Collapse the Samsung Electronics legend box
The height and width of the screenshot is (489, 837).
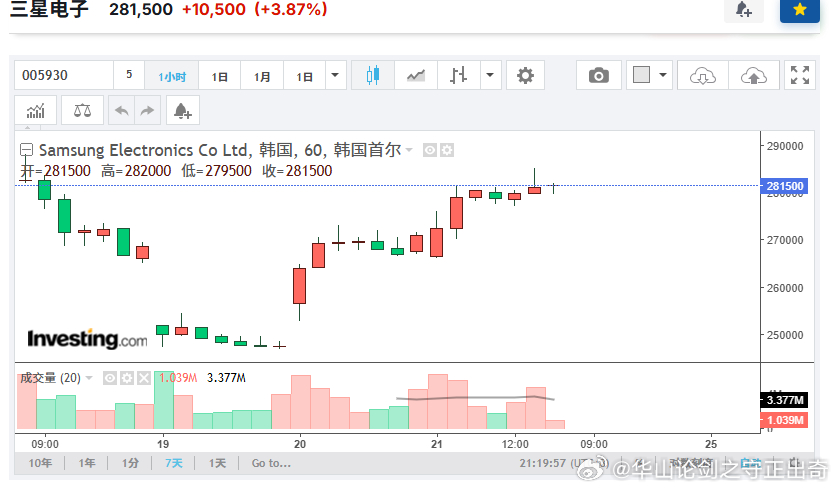pos(27,150)
